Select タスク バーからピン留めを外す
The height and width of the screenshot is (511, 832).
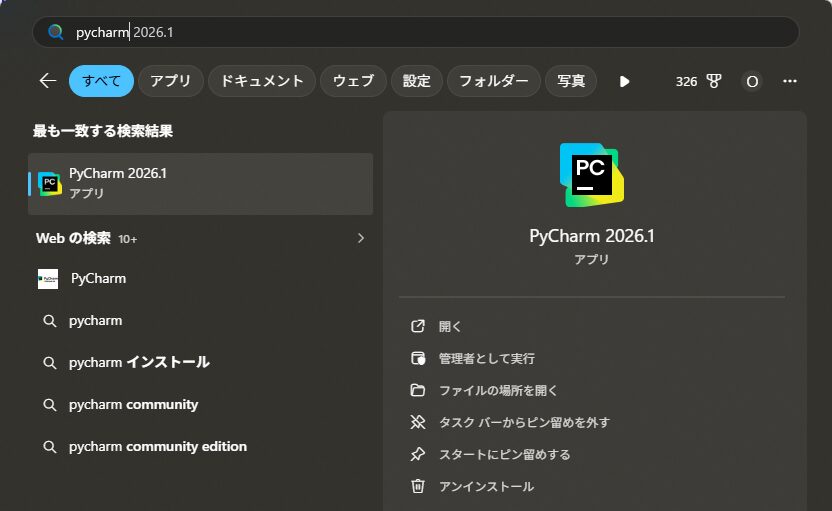click(x=523, y=422)
